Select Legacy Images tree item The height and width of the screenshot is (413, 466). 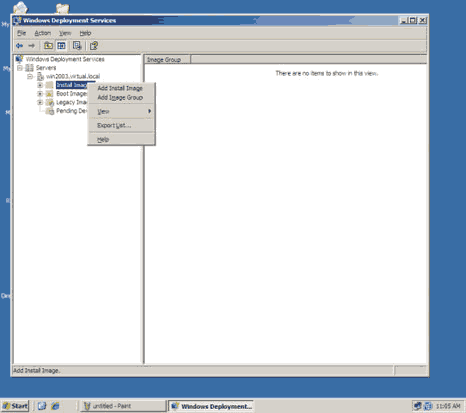(x=71, y=103)
